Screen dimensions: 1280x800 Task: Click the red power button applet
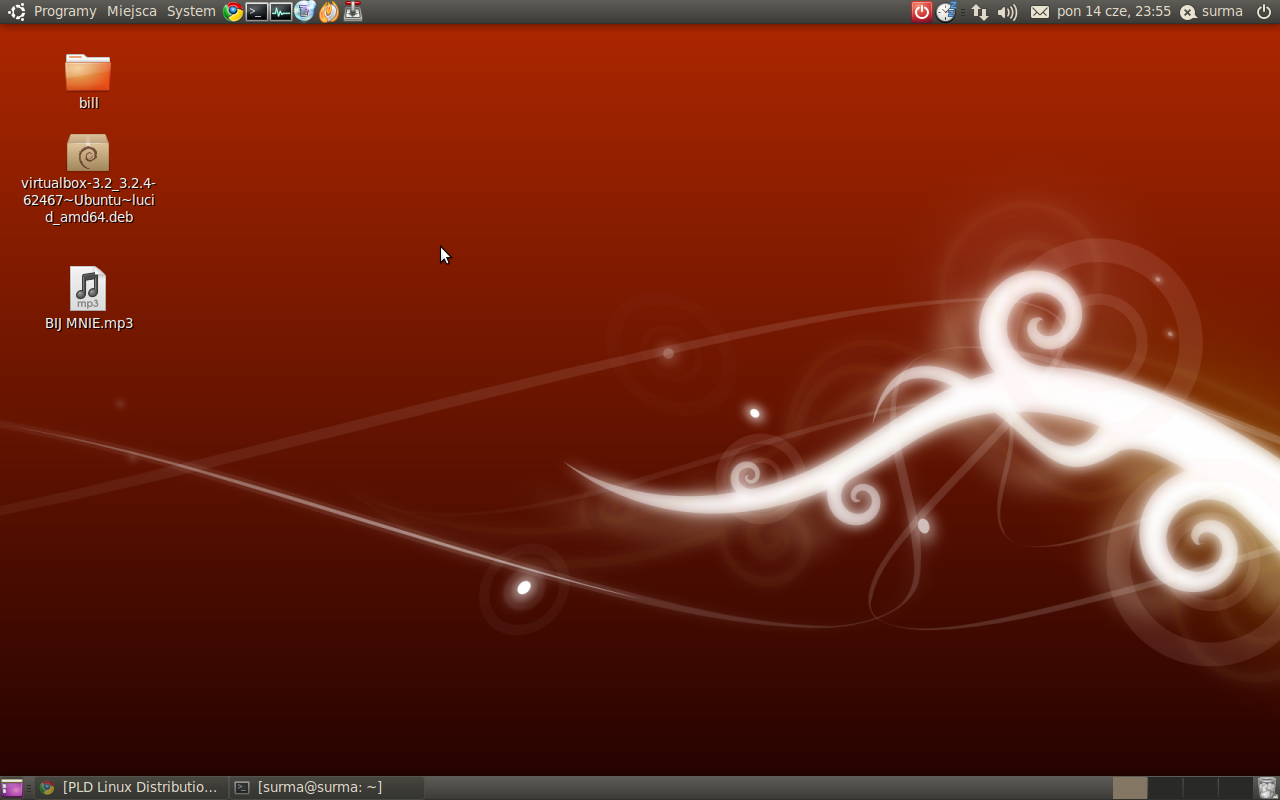(x=922, y=12)
